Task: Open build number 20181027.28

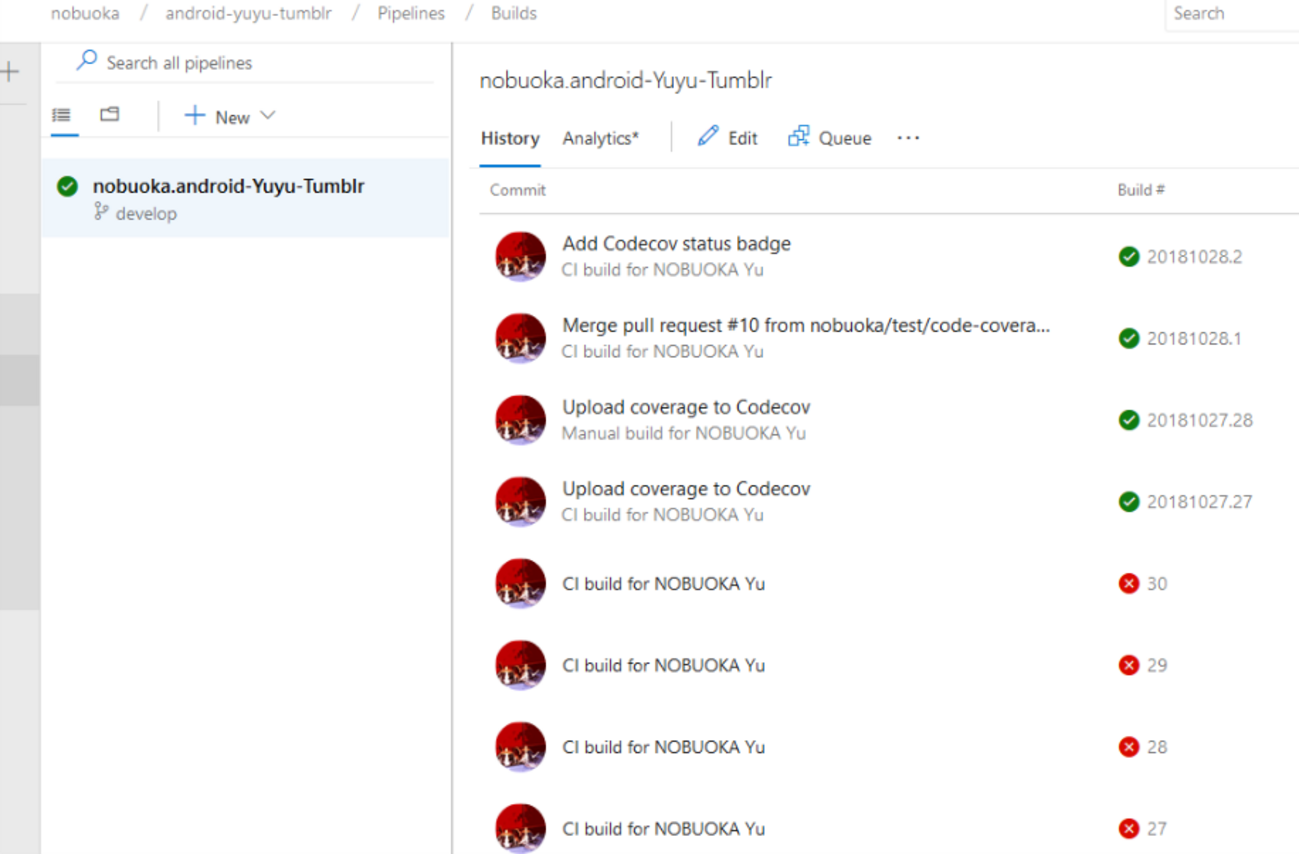Action: (x=1199, y=420)
